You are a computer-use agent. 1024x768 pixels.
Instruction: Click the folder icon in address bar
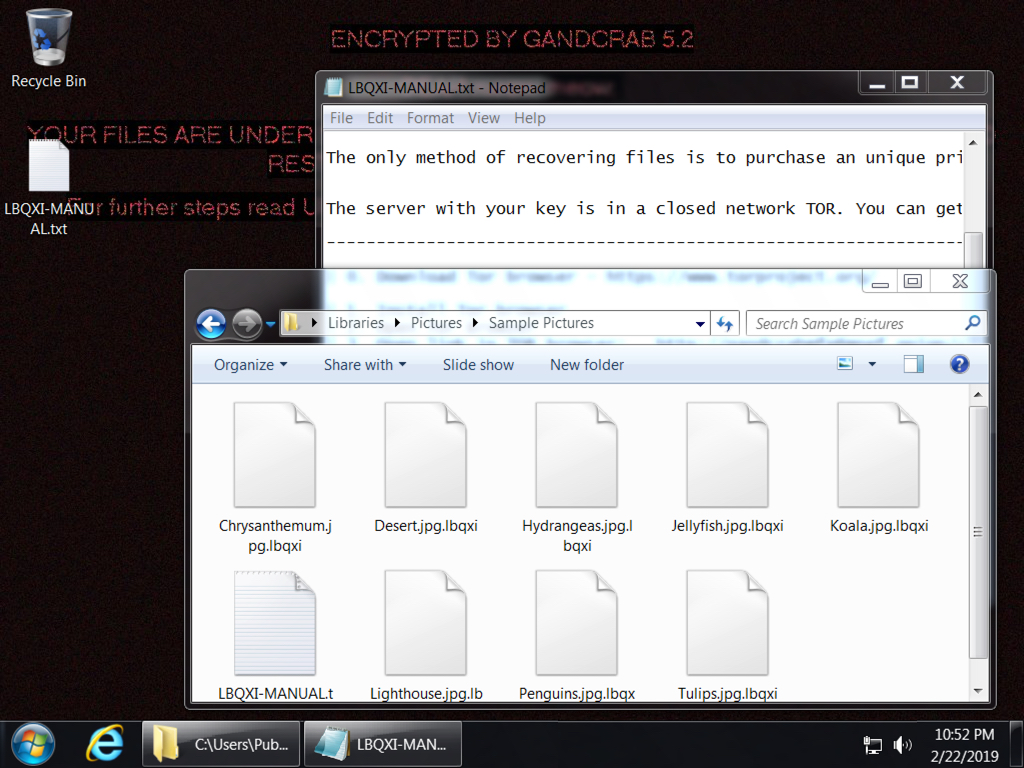292,323
